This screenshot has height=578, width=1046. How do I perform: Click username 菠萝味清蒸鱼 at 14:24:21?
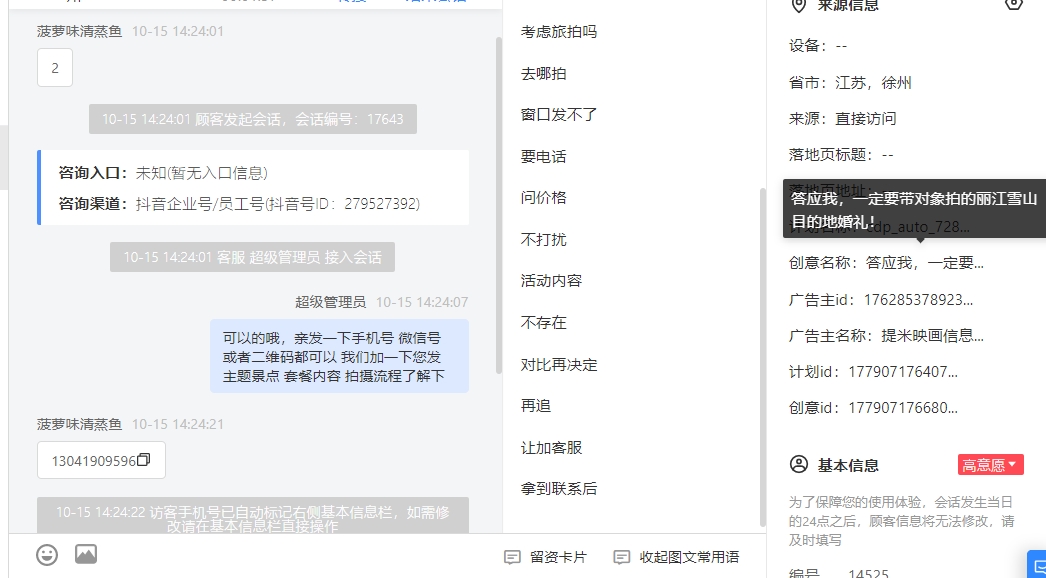pyautogui.click(x=79, y=424)
